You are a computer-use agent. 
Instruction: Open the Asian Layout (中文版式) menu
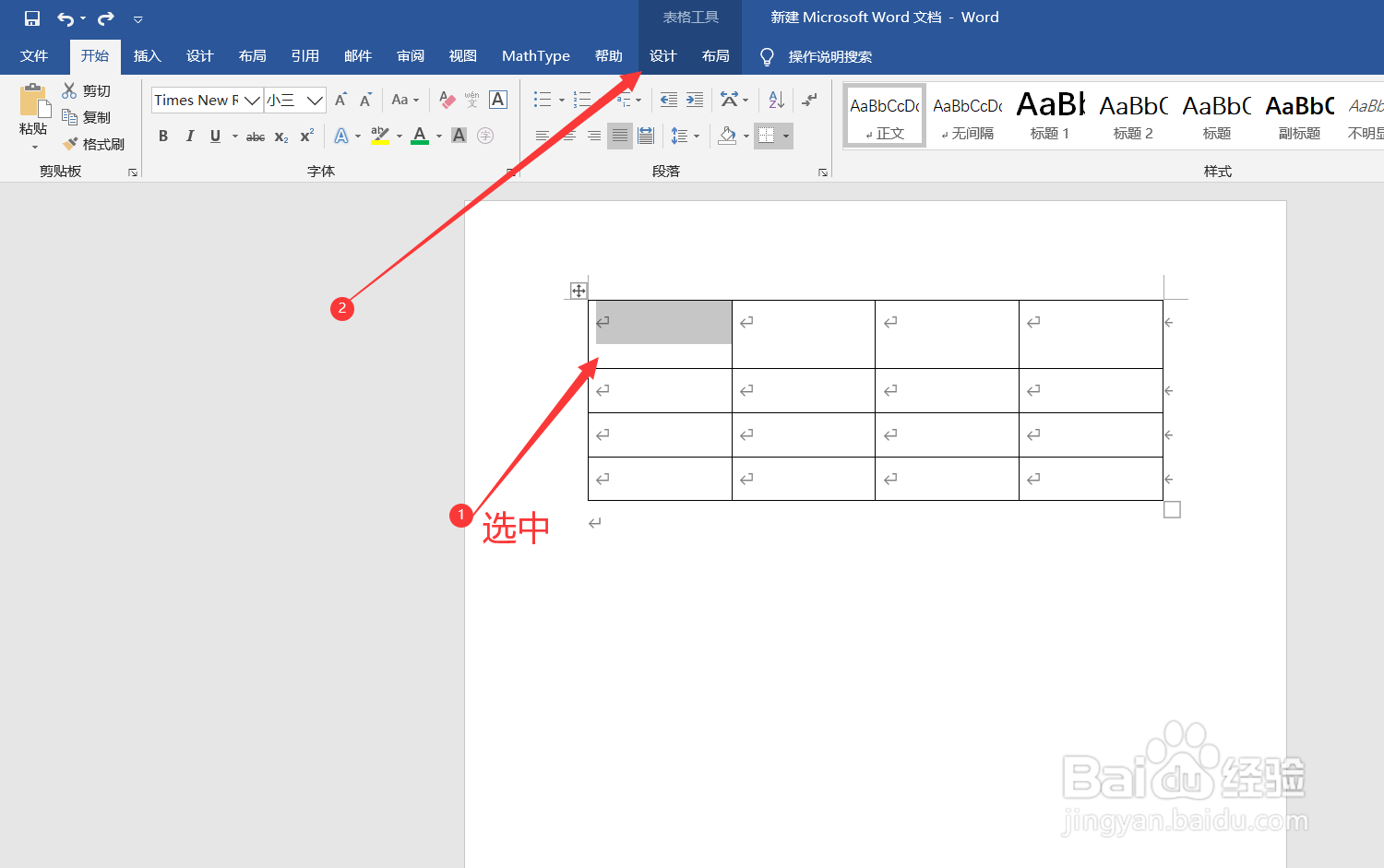(734, 100)
